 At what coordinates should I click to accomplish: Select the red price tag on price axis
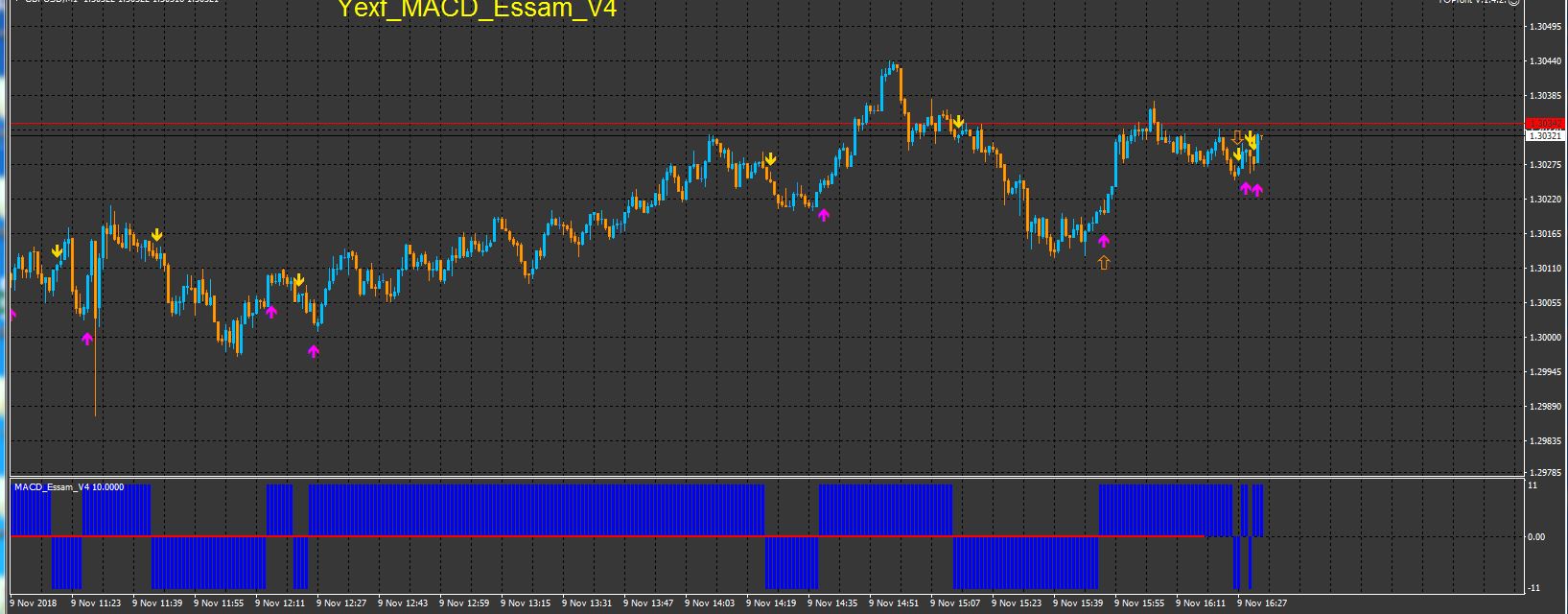click(1543, 124)
